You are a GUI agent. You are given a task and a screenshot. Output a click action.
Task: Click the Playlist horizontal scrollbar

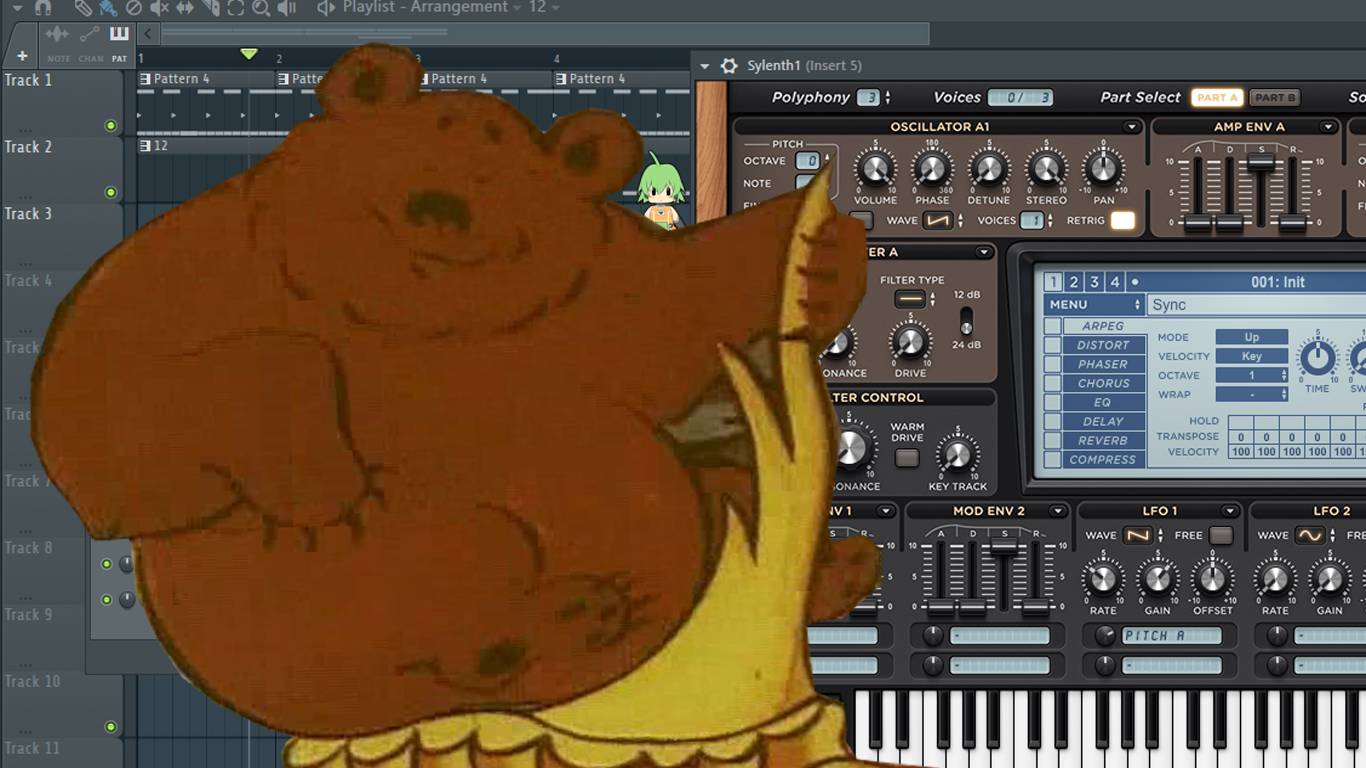coord(545,34)
